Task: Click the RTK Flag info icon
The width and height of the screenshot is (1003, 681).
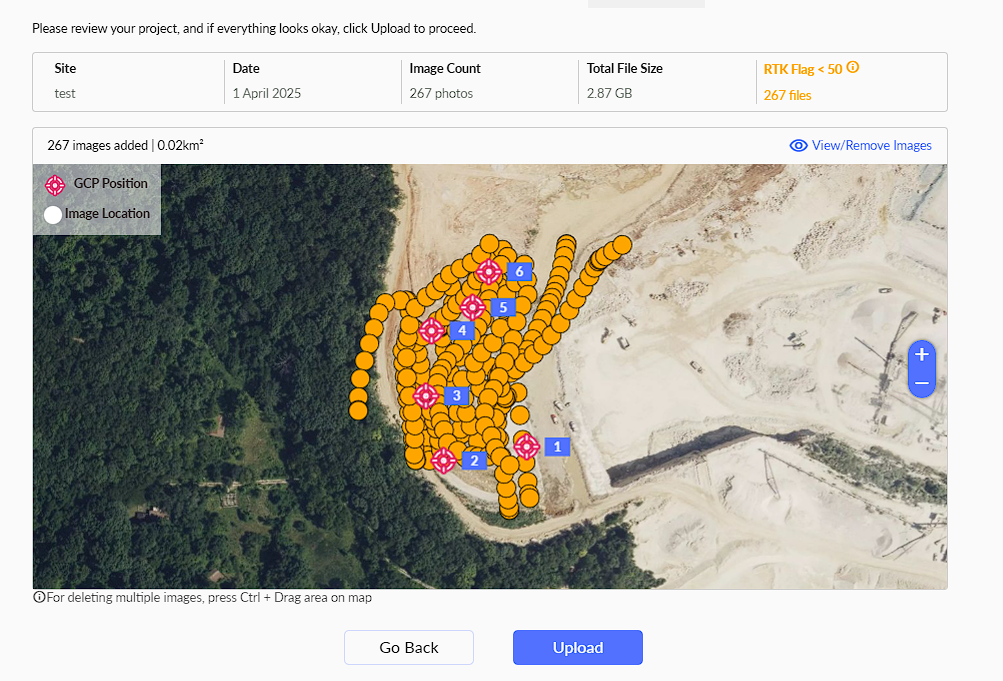Action: click(x=853, y=69)
